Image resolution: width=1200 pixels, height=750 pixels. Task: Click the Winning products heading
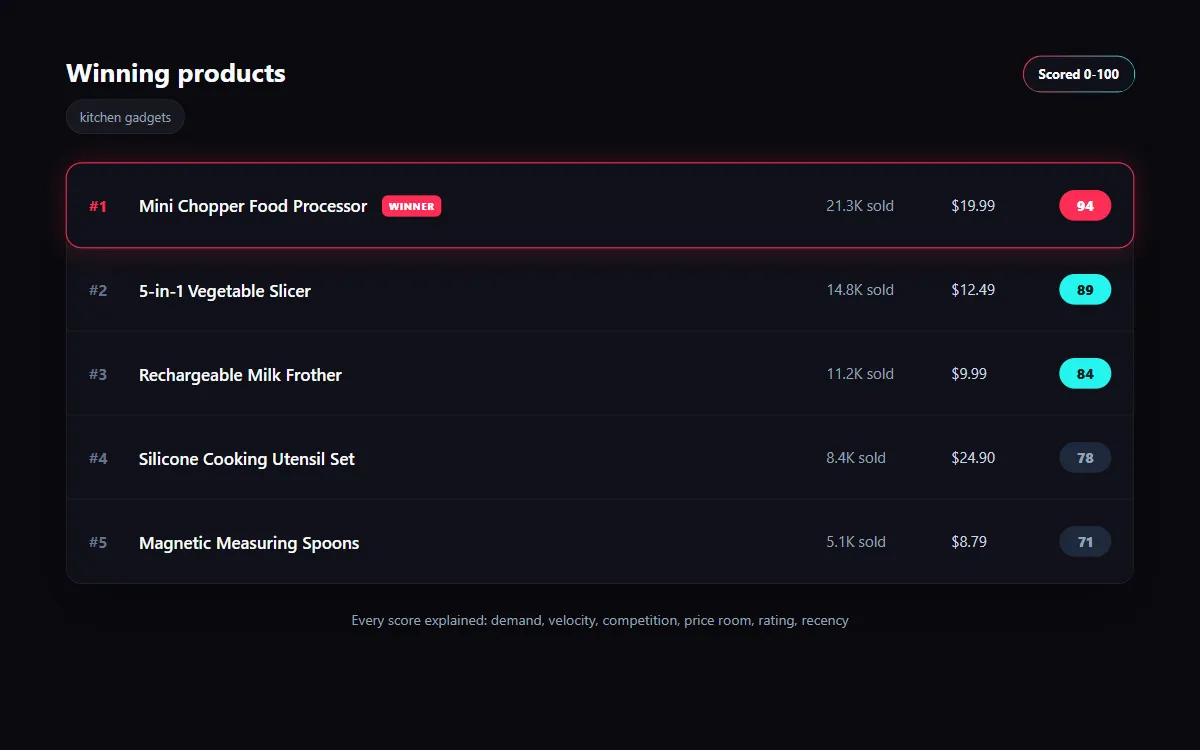pos(176,73)
